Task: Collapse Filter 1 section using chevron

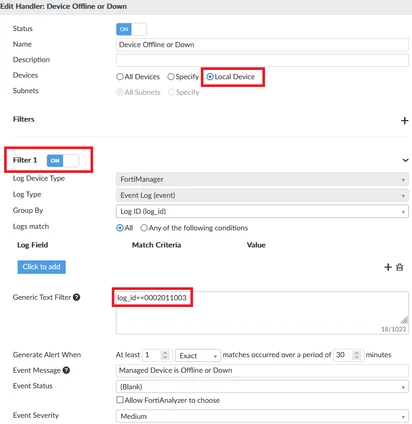Action: coord(405,160)
